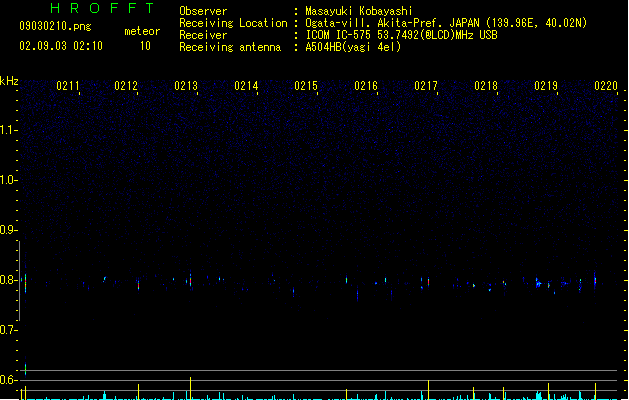Click the Receiving Location value text

click(446, 23)
